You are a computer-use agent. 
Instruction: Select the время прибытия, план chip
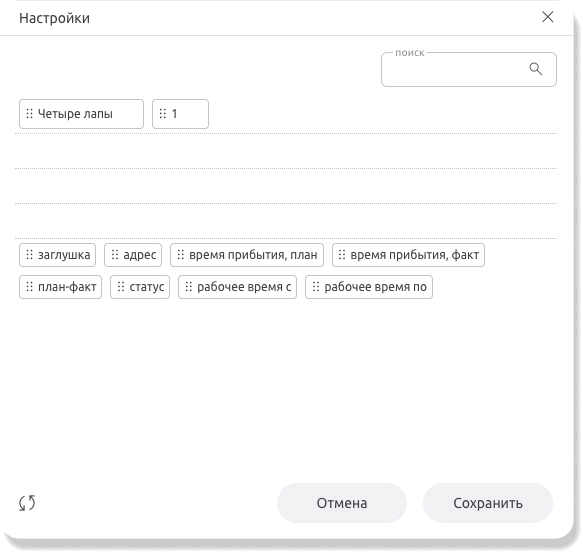pyautogui.click(x=247, y=255)
